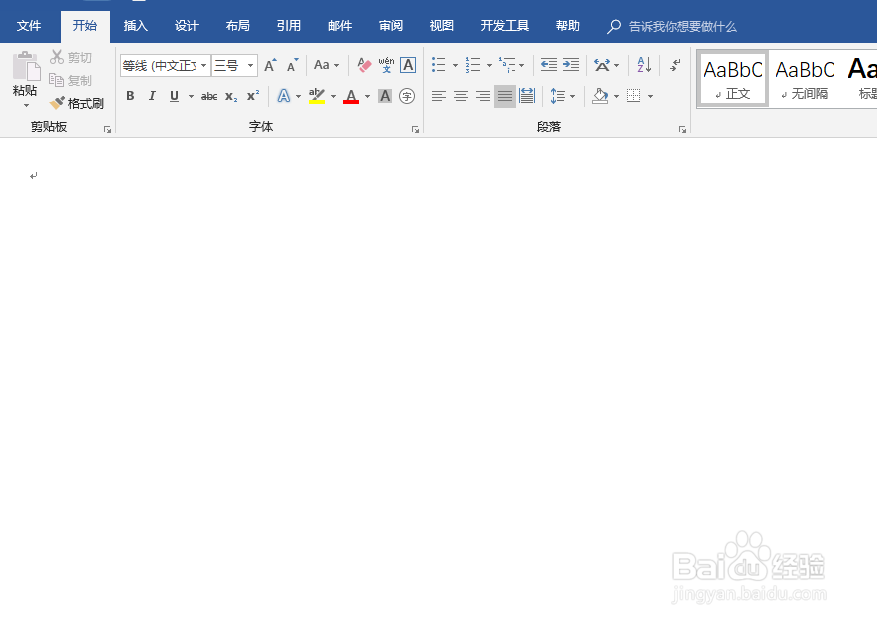This screenshot has width=877, height=625.
Task: Click the Cut (剪切) scissors button
Action: 70,57
